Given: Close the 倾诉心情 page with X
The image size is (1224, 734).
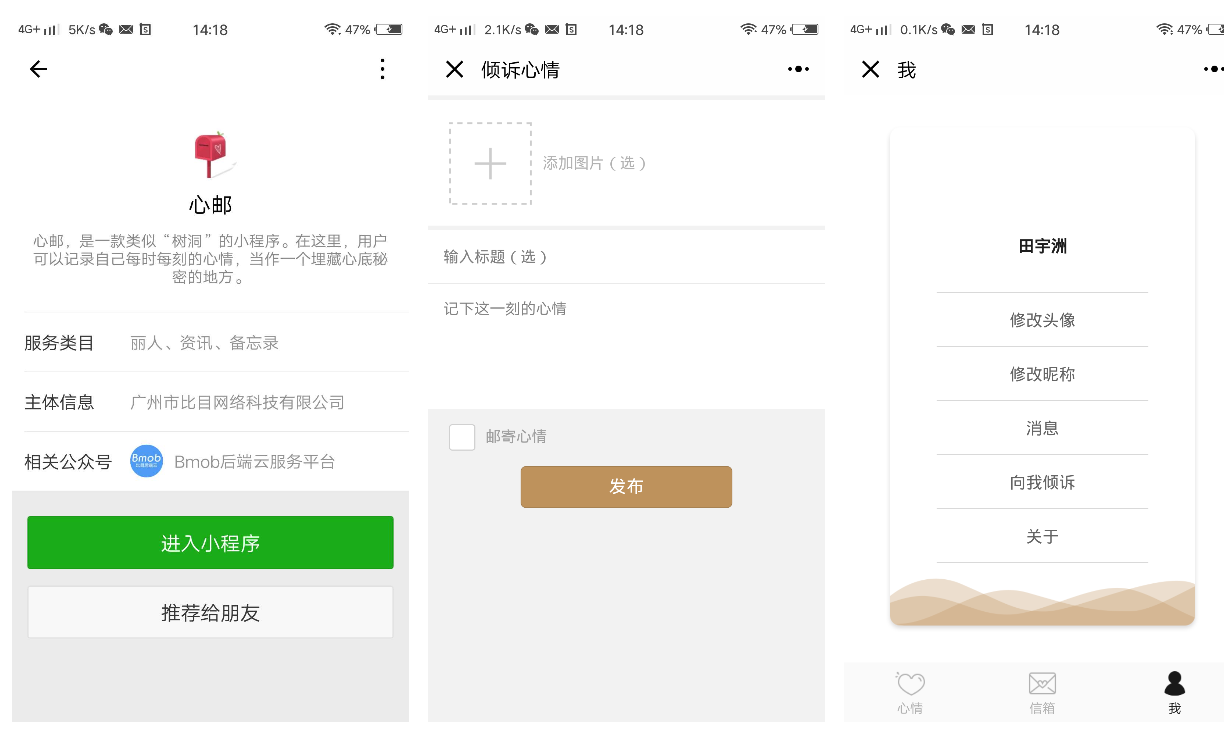Looking at the screenshot, I should pos(454,69).
